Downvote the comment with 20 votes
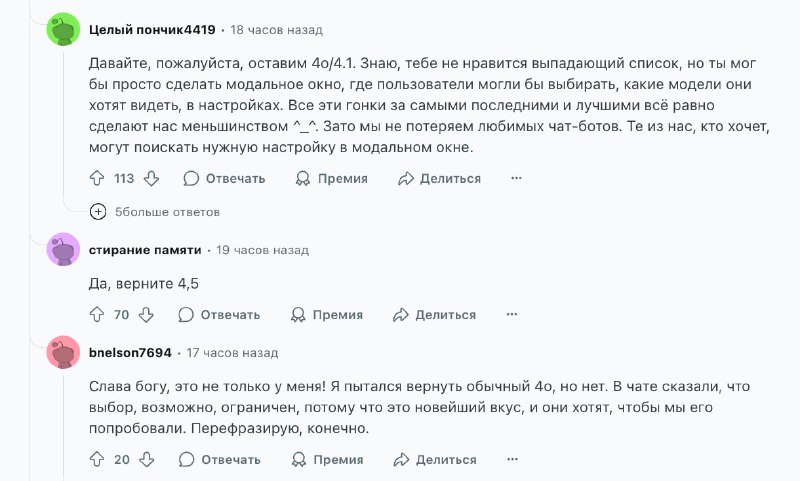This screenshot has height=481, width=800. pyautogui.click(x=146, y=459)
